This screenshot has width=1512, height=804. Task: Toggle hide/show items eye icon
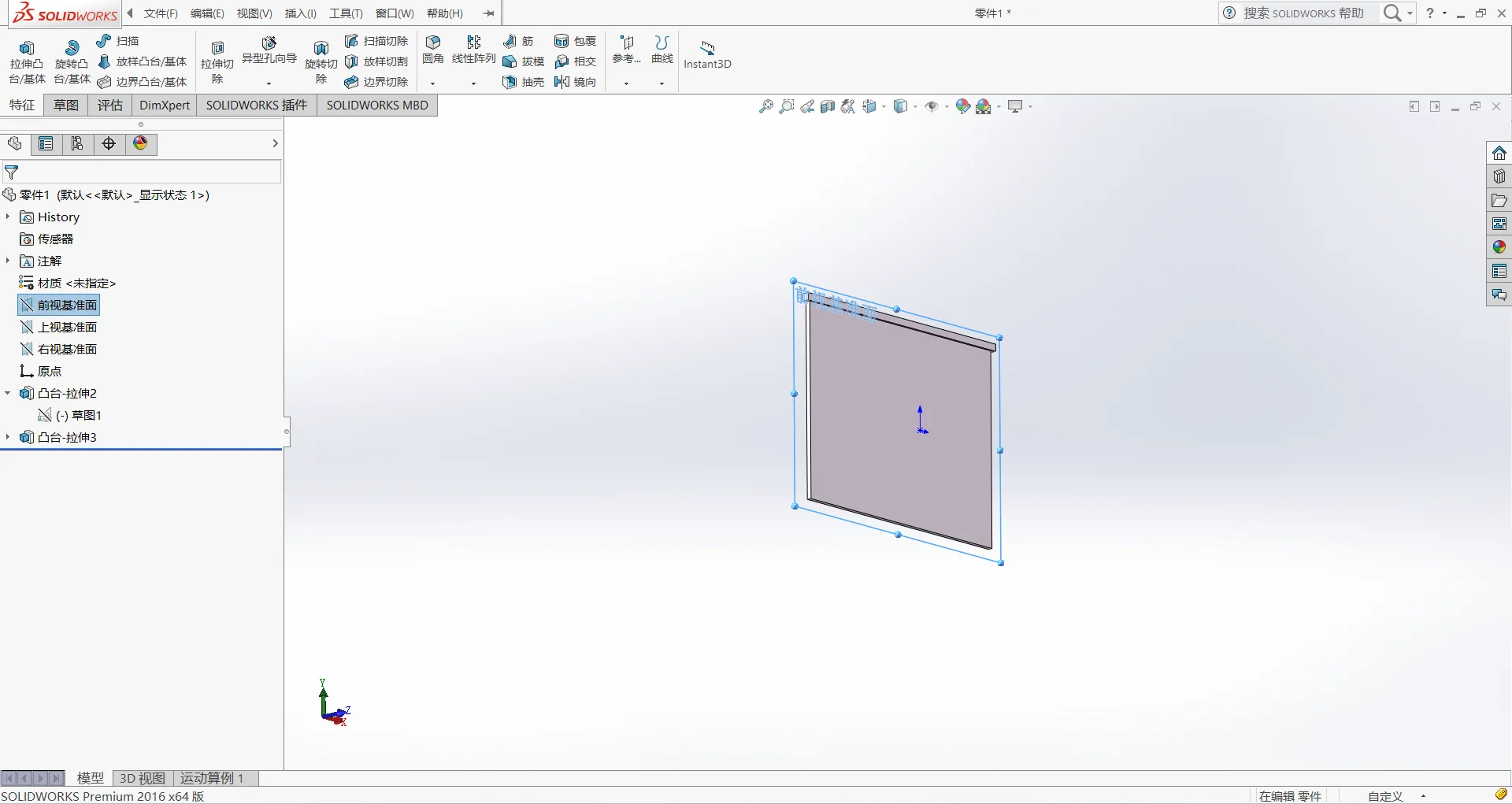[932, 106]
